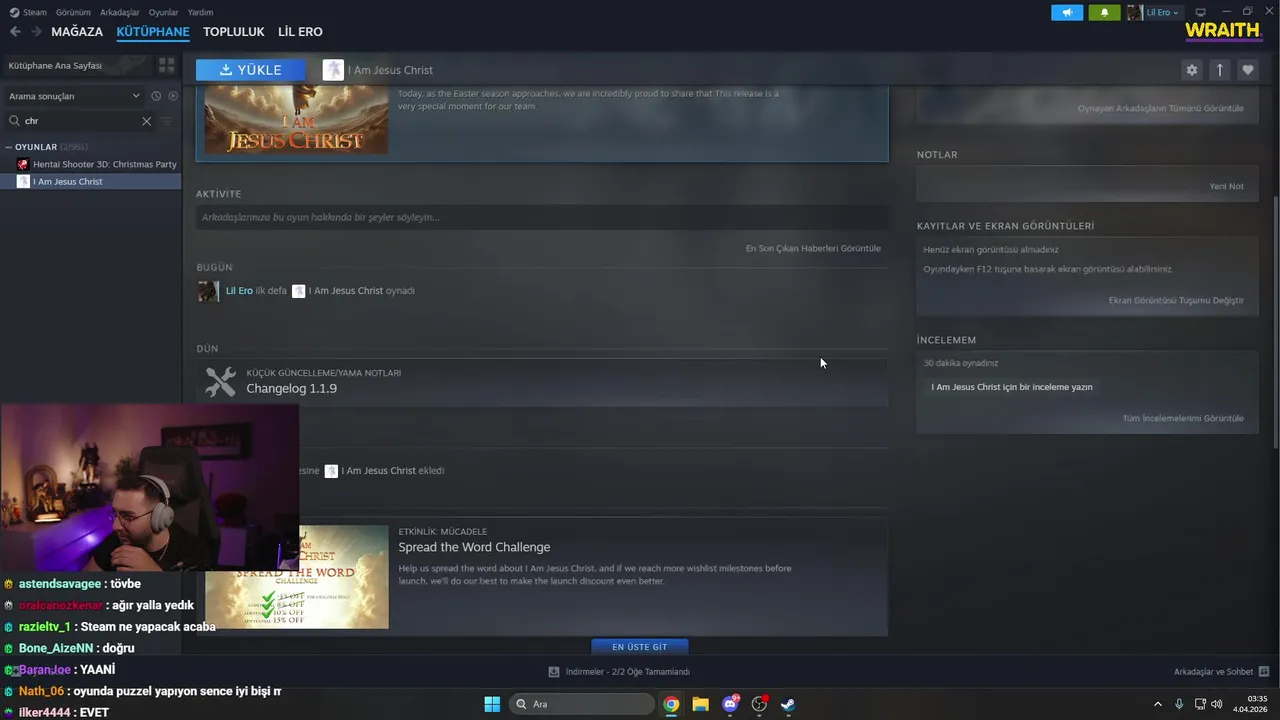Screen dimensions: 1280x720
Task: Go to the KÜTÜPHANE tab
Action: tap(153, 32)
